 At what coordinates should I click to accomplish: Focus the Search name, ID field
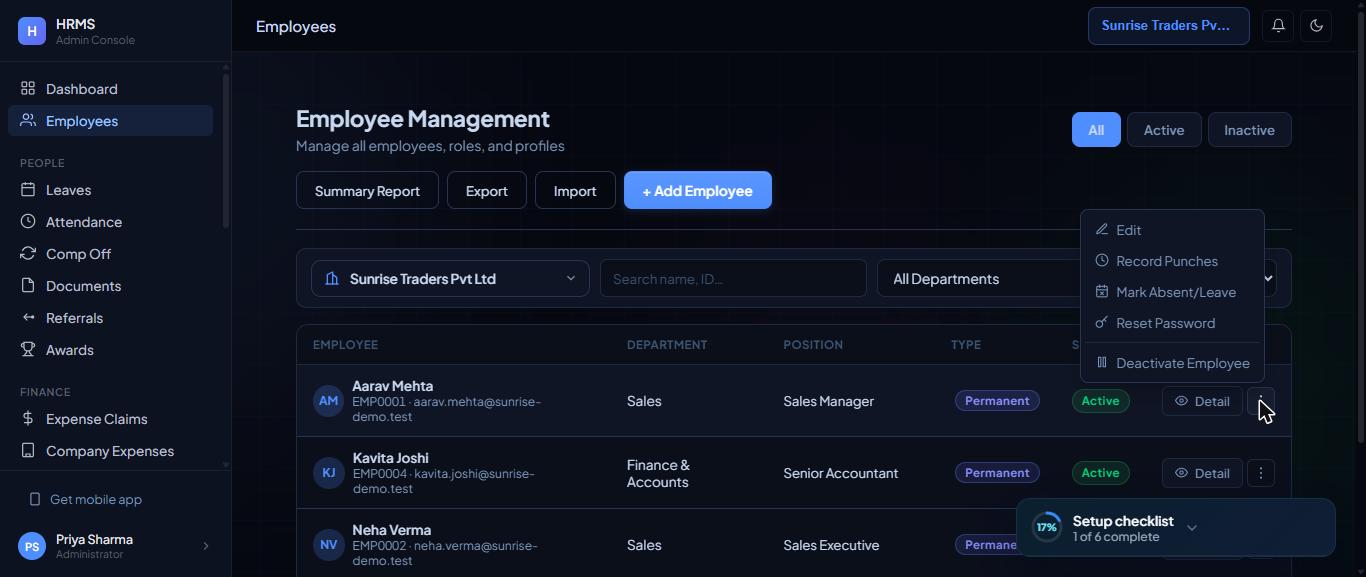click(x=733, y=279)
